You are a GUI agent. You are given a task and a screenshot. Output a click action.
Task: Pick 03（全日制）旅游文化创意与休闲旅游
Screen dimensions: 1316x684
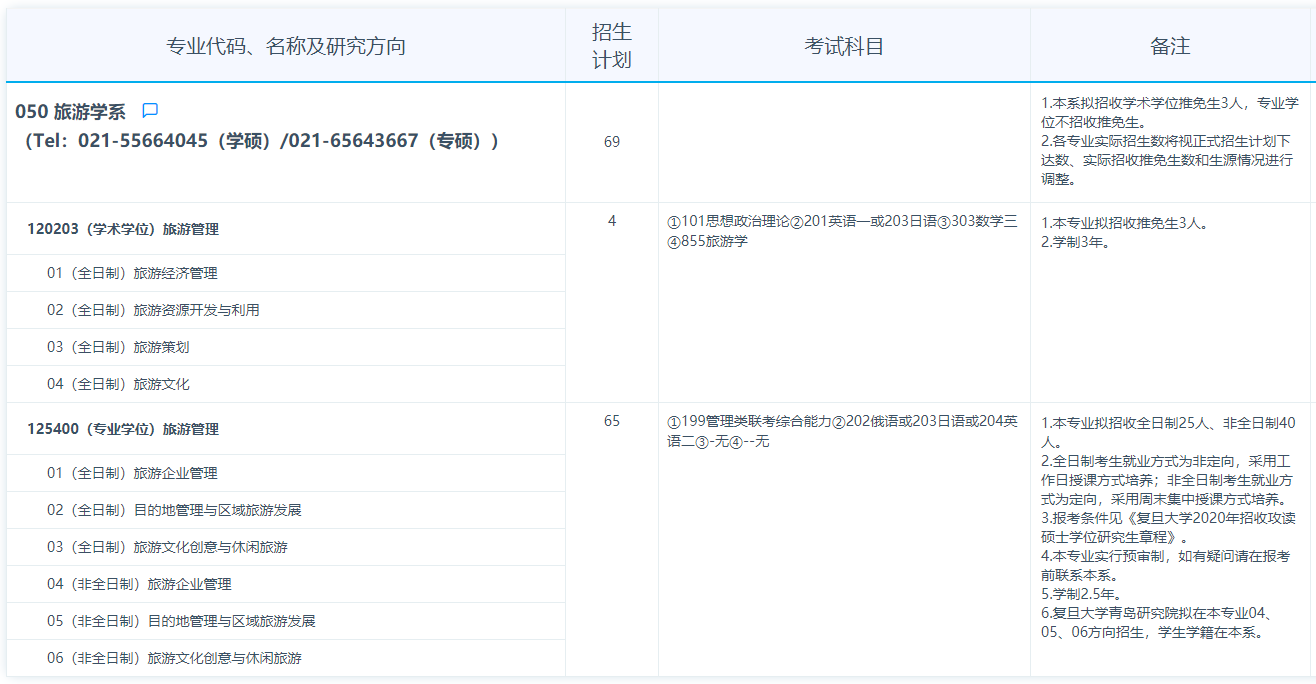point(167,547)
